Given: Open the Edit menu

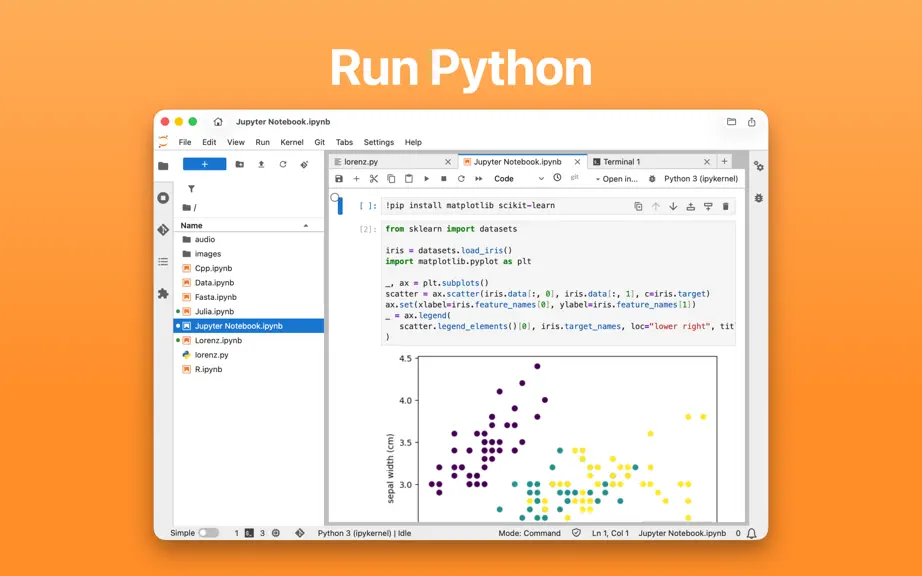Looking at the screenshot, I should click(209, 142).
